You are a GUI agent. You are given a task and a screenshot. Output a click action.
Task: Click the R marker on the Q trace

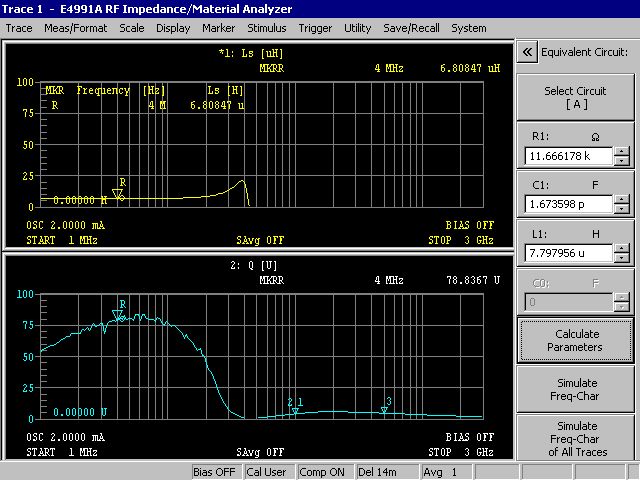click(118, 314)
